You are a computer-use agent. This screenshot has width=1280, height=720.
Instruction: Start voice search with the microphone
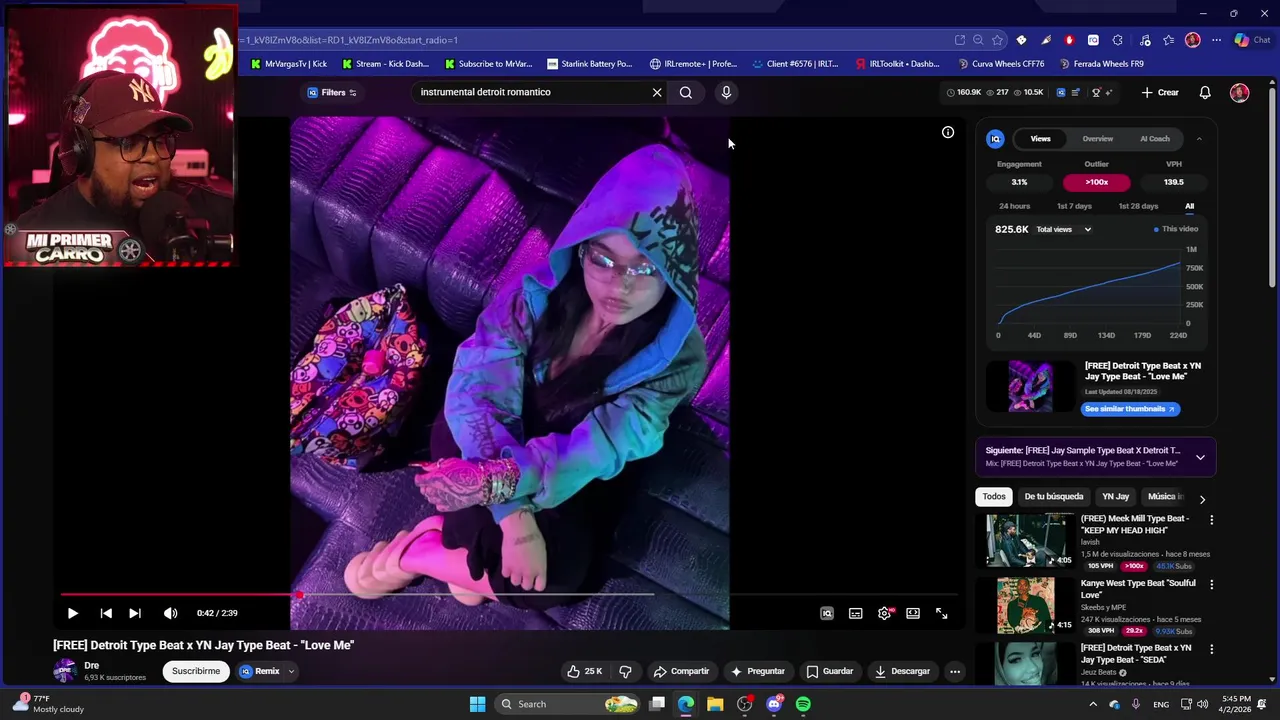click(726, 92)
